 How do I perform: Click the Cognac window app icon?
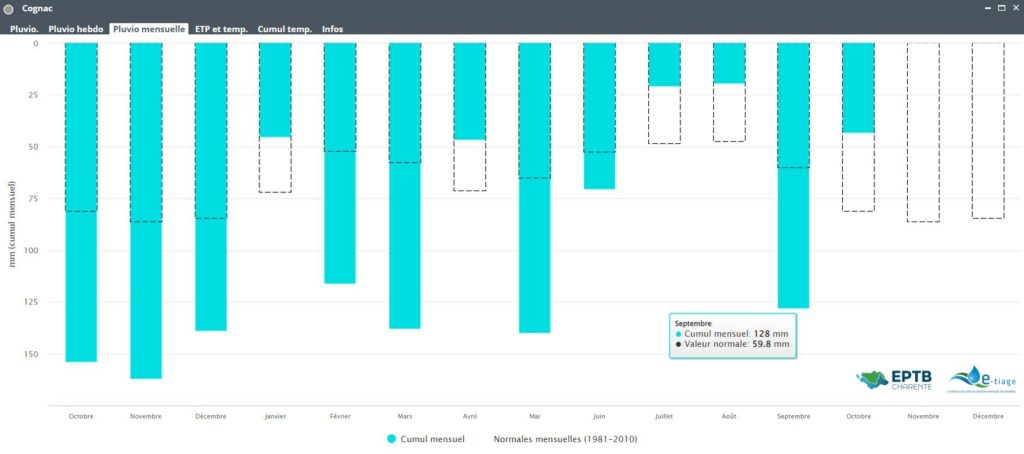[x=9, y=8]
